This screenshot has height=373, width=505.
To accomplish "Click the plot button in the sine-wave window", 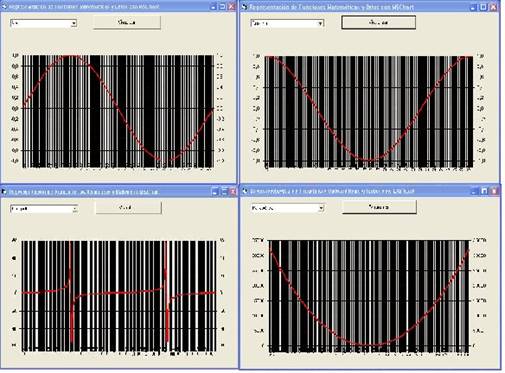I will click(127, 22).
